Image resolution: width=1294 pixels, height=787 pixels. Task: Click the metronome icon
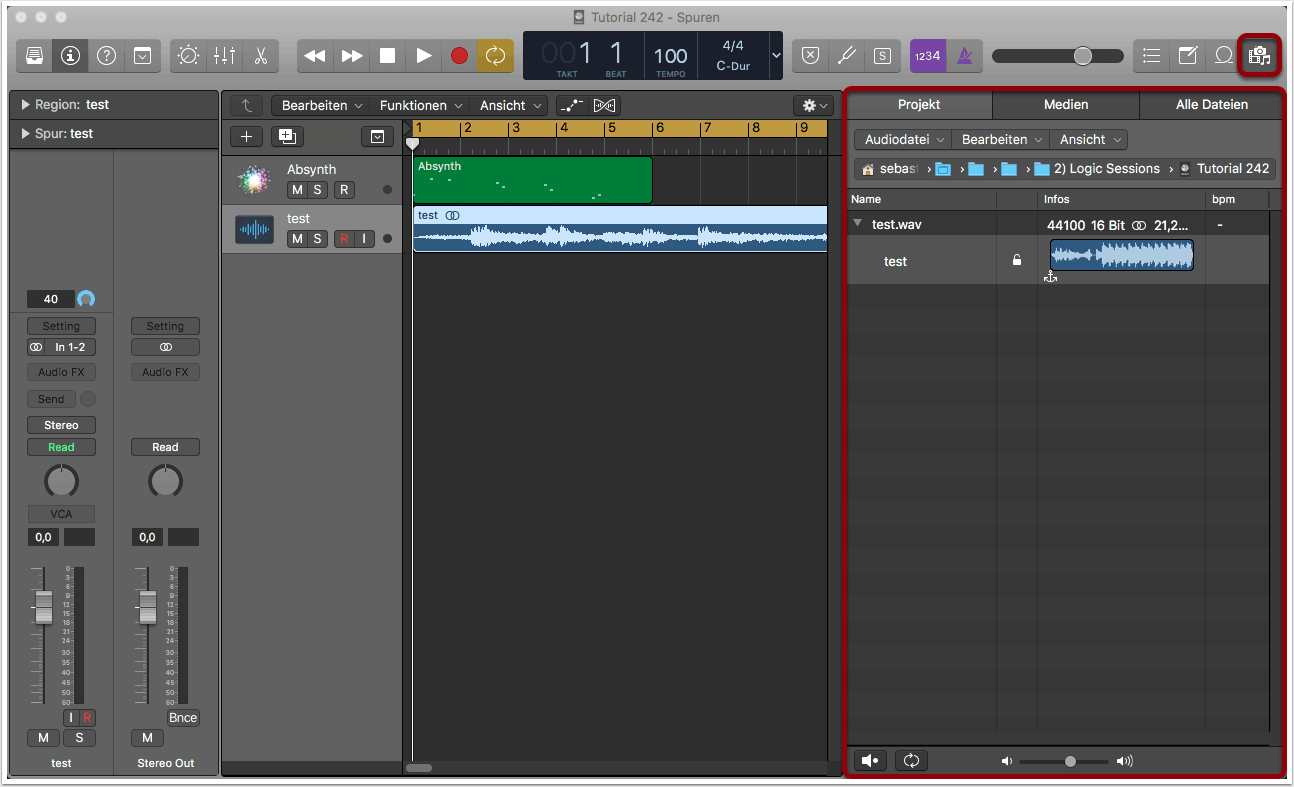pos(963,56)
